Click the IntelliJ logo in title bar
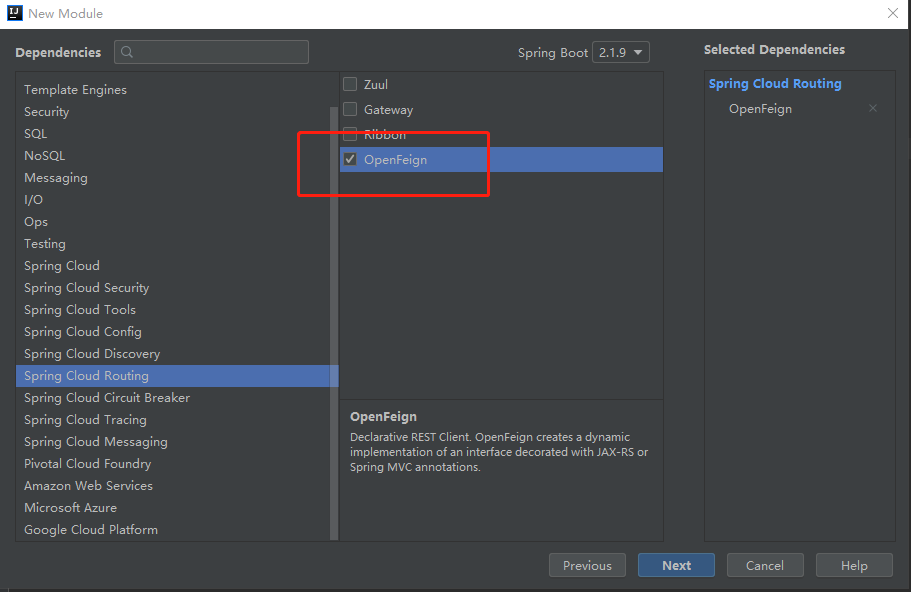The height and width of the screenshot is (592, 911). (14, 14)
